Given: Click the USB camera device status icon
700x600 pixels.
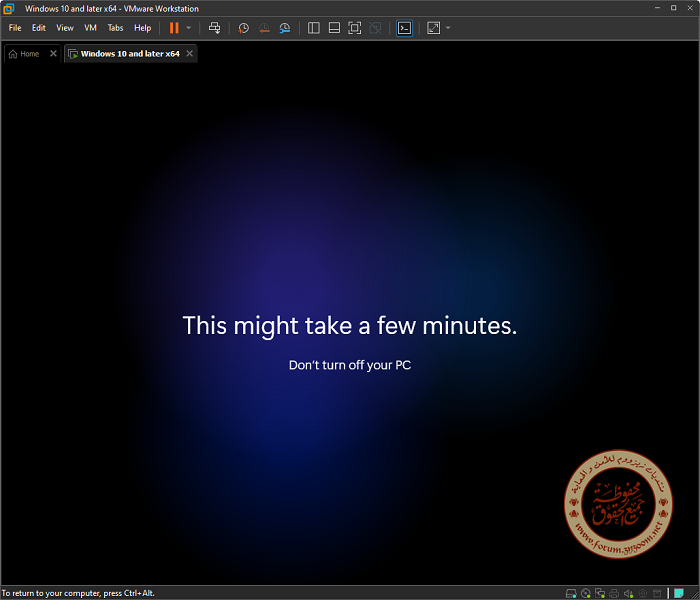Looking at the screenshot, I should pyautogui.click(x=643, y=593).
